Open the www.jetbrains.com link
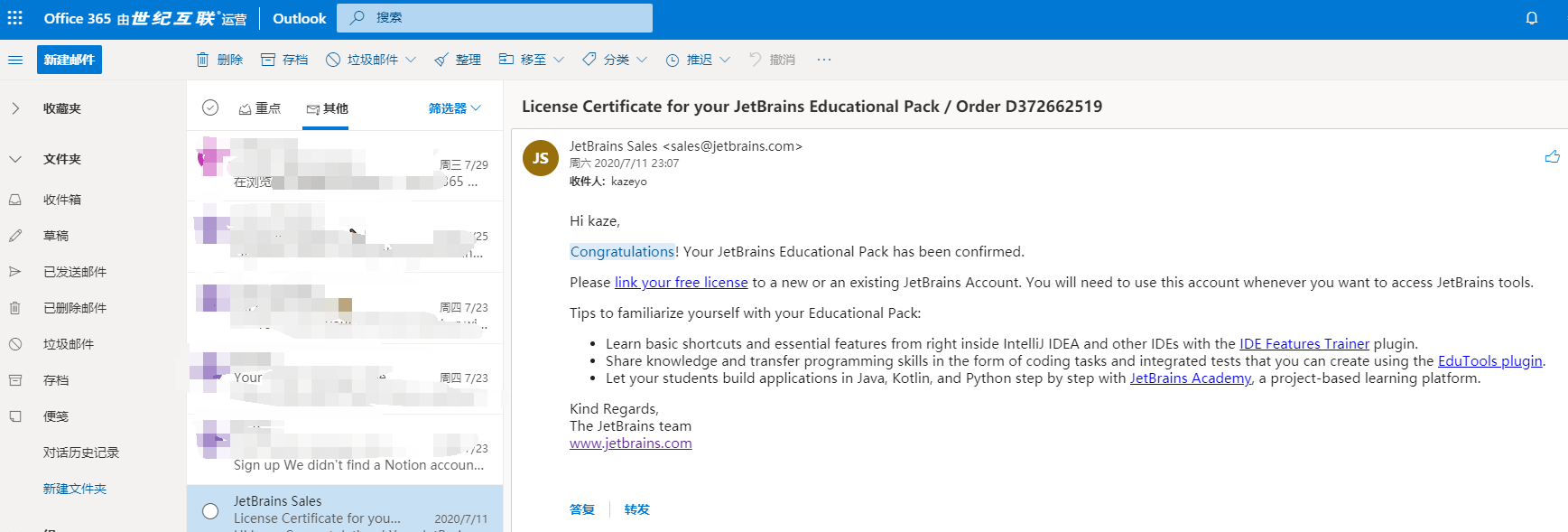Image resolution: width=1568 pixels, height=532 pixels. (x=631, y=443)
